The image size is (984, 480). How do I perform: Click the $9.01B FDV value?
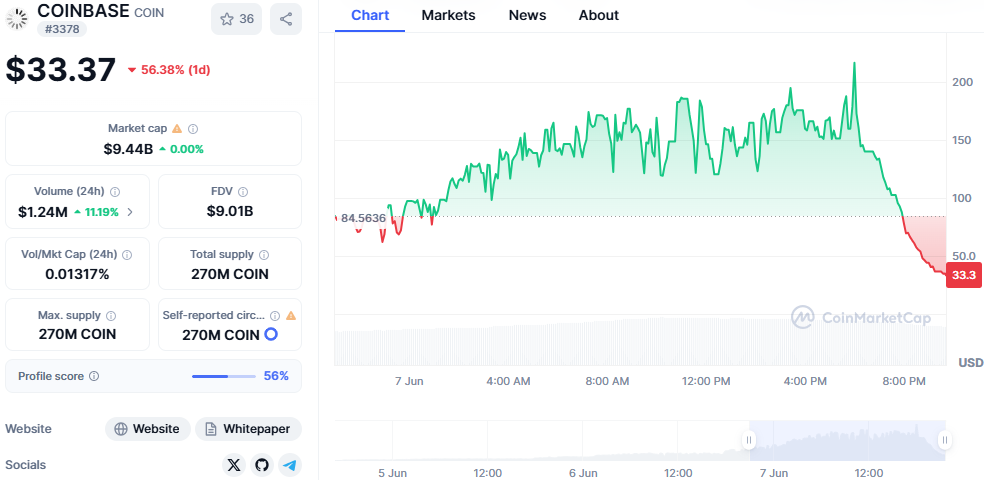tap(230, 211)
